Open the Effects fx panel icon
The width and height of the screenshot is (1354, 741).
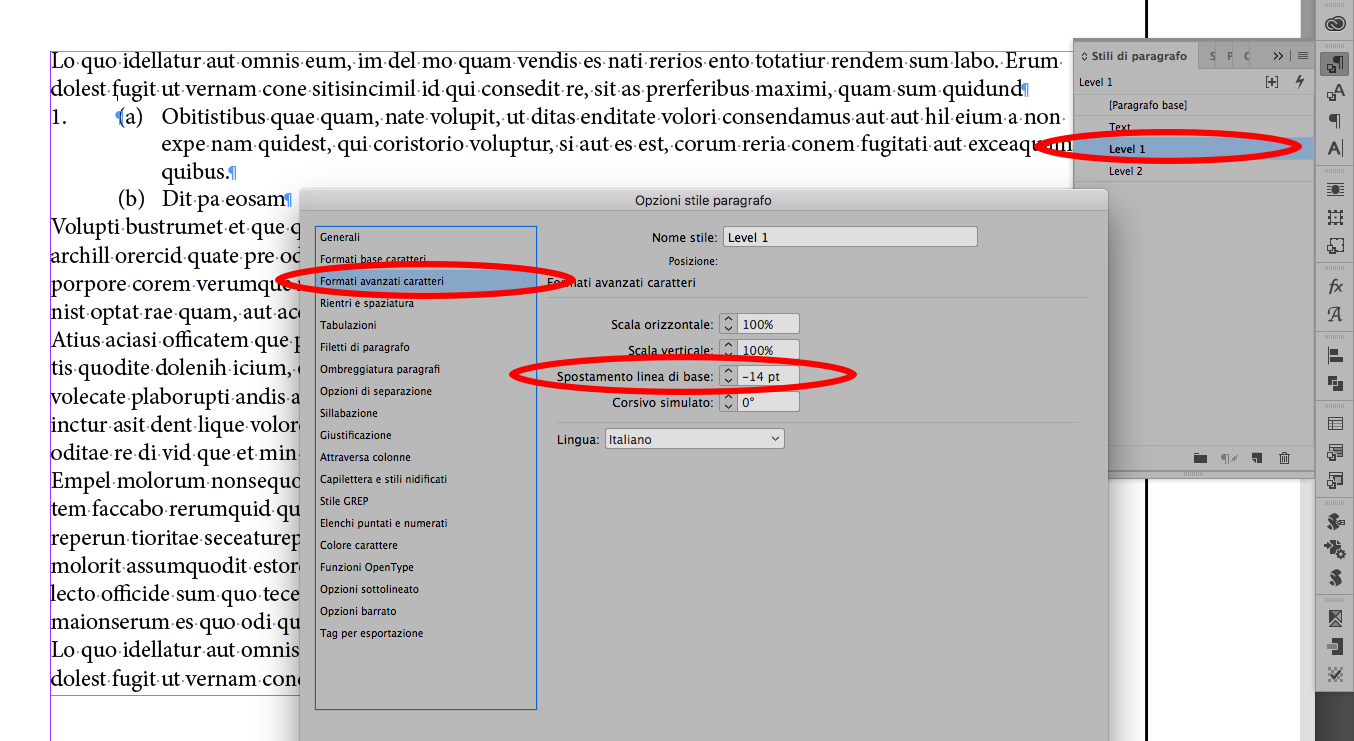(1335, 286)
